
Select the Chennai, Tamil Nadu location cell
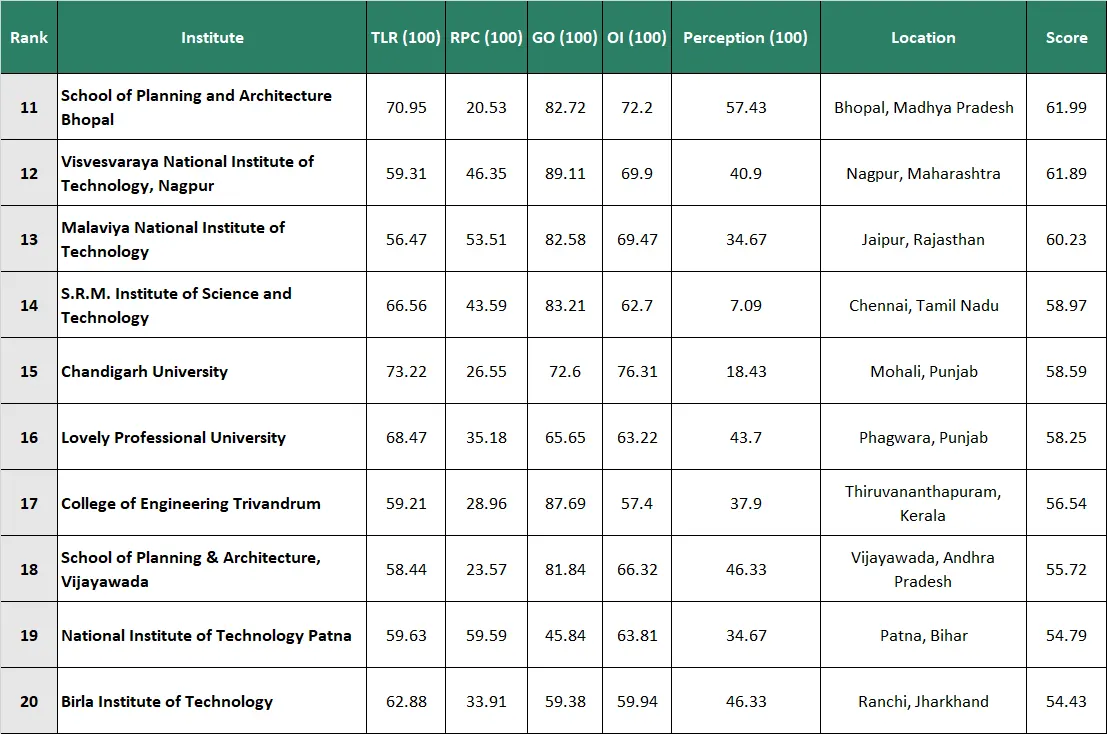(x=923, y=305)
